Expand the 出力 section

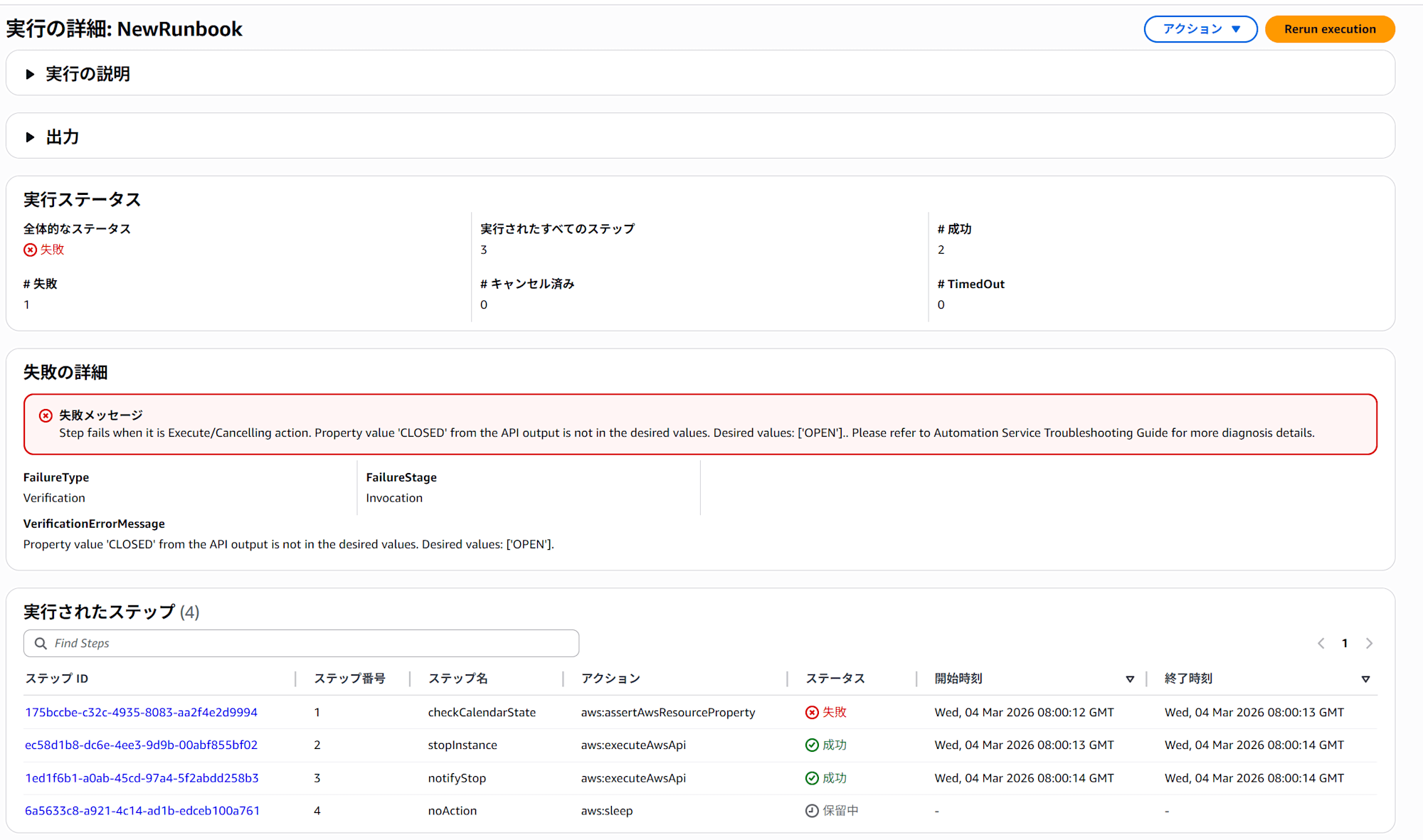point(30,137)
